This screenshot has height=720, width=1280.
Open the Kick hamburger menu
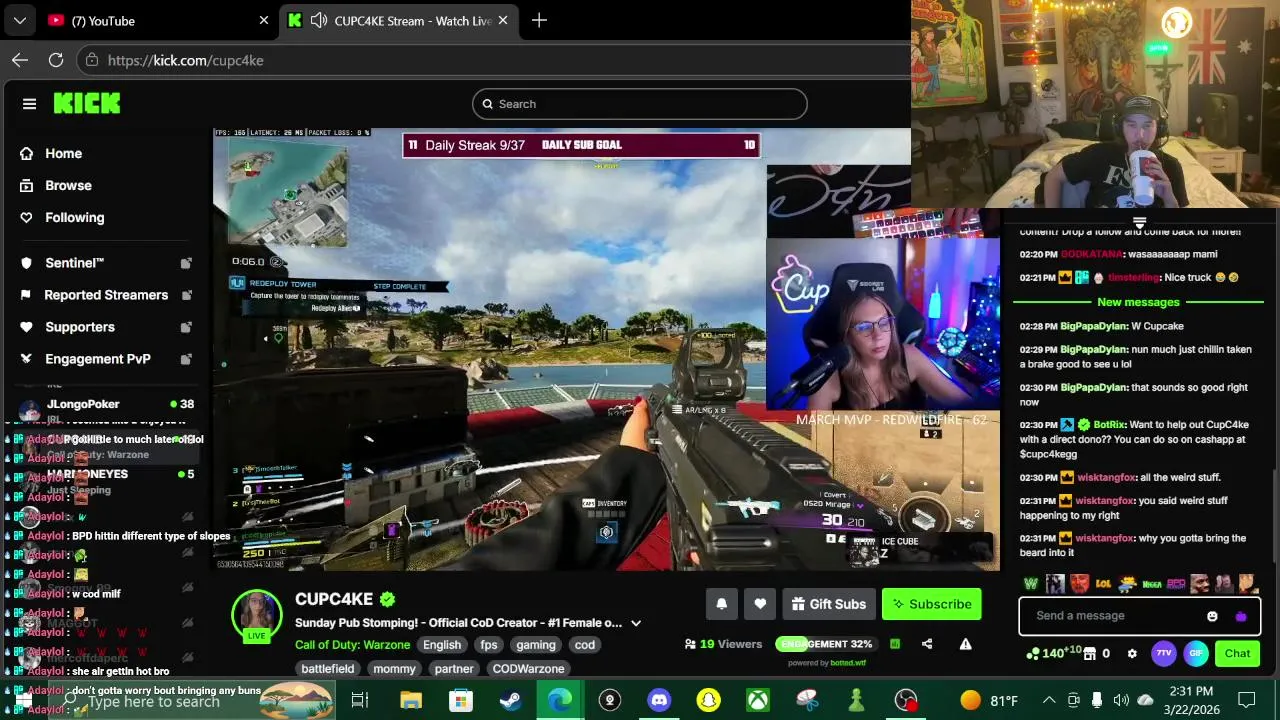tap(29, 104)
